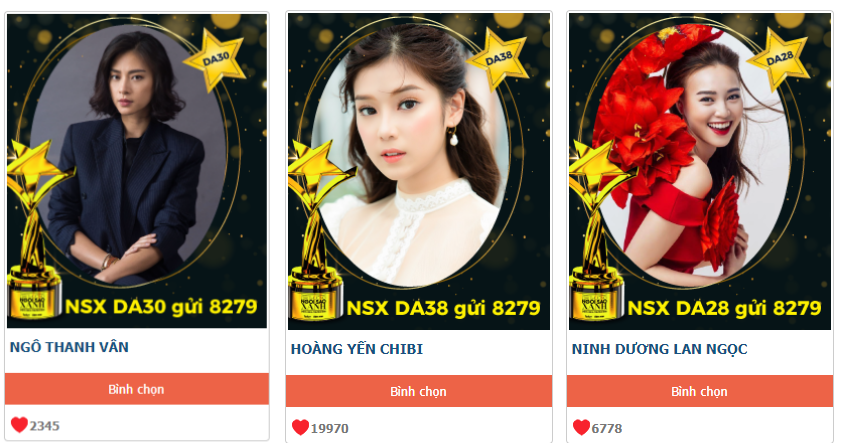Viewport: 842px width, 443px height.
Task: Click the DA30 star badge
Action: [216, 59]
